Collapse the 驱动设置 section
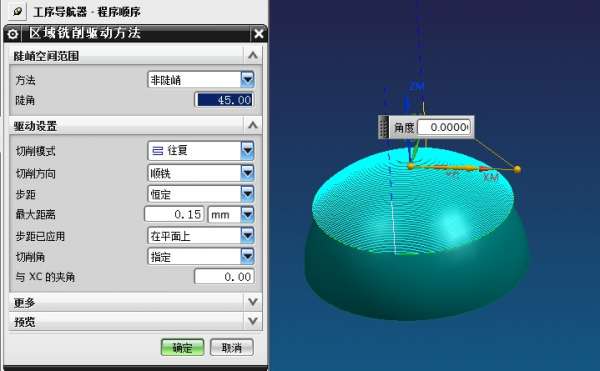 253,125
